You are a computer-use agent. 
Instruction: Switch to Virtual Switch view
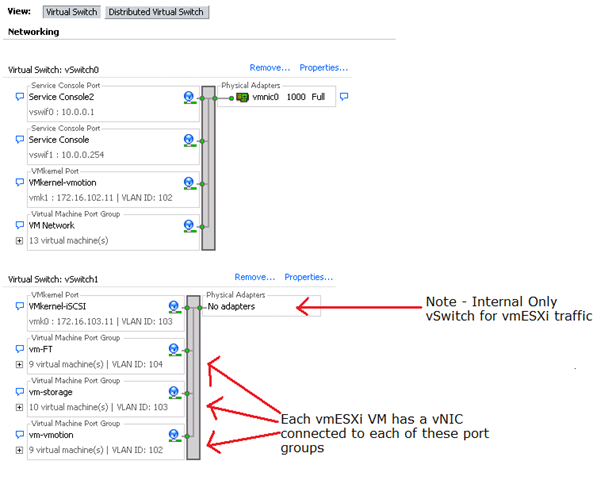pos(70,12)
